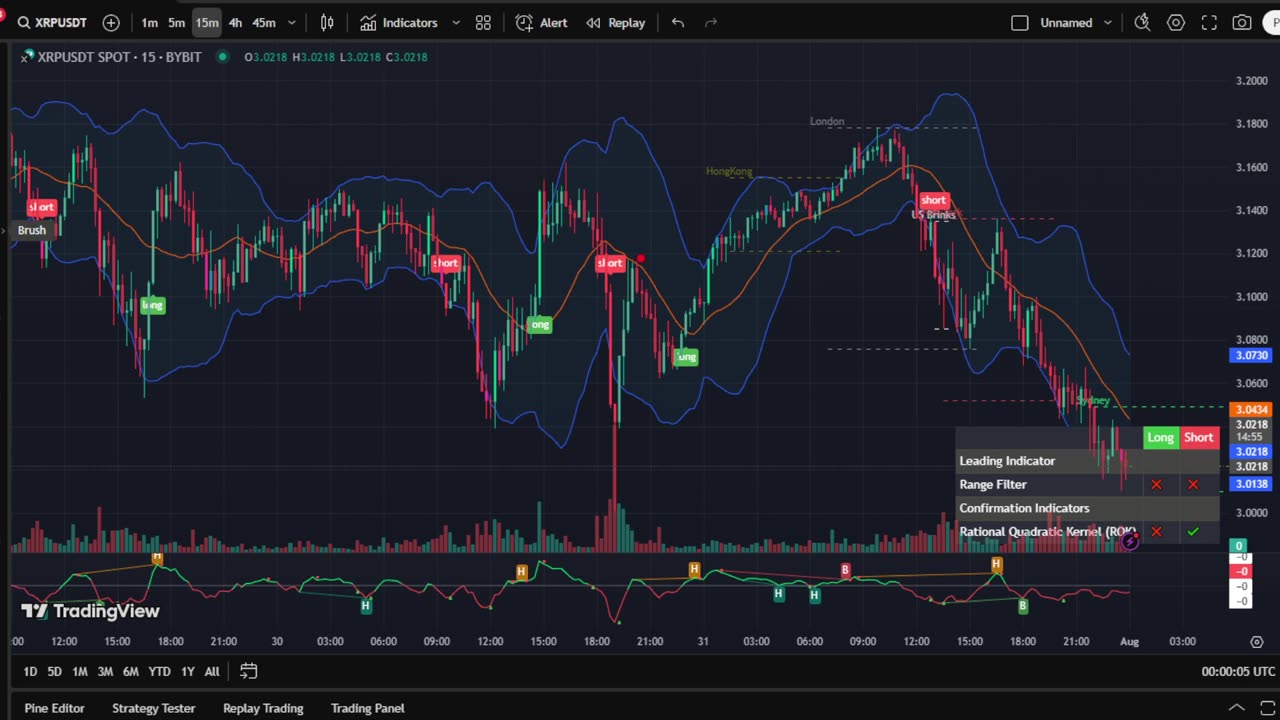Screen dimensions: 1280x720
Task: Create an Alert
Action: tap(541, 22)
